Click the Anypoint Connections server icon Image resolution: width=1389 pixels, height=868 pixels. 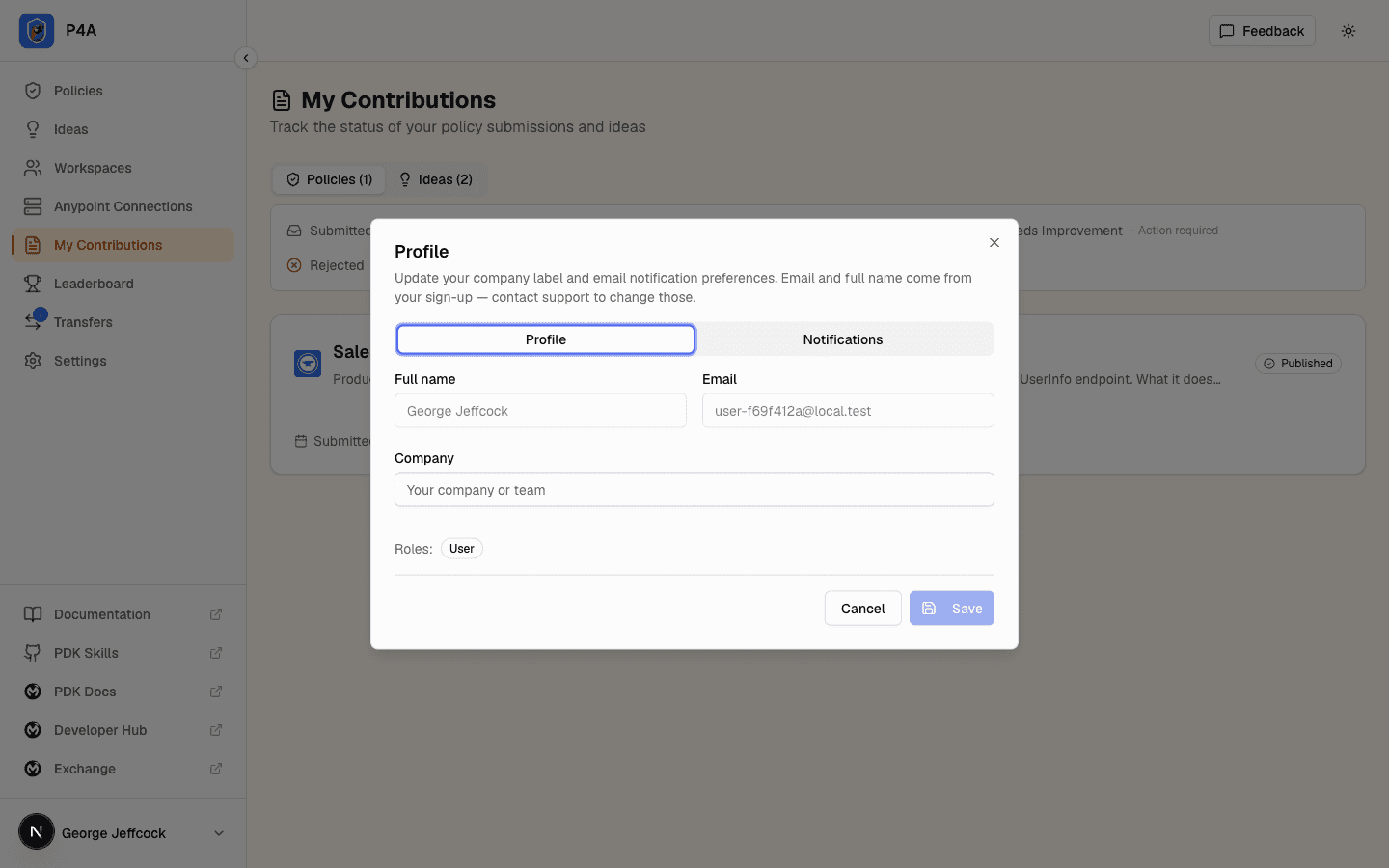tap(33, 206)
